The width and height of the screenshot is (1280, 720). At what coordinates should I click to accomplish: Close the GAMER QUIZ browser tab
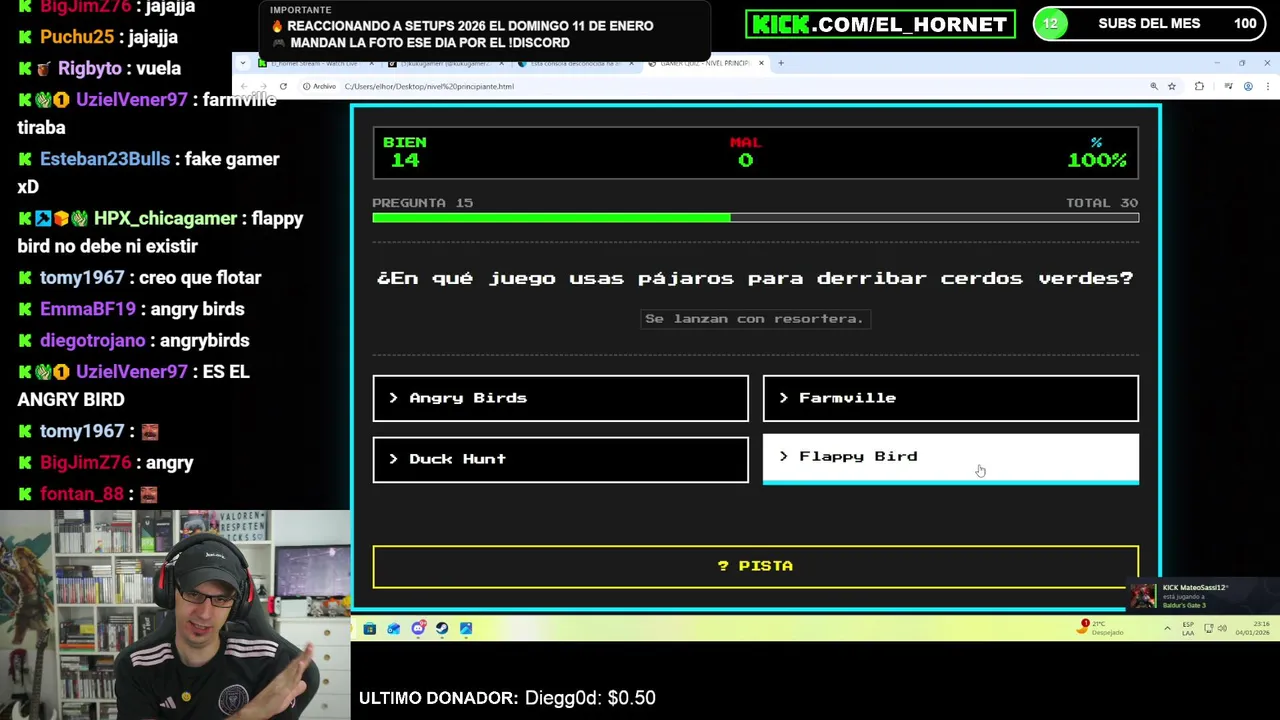[x=761, y=63]
